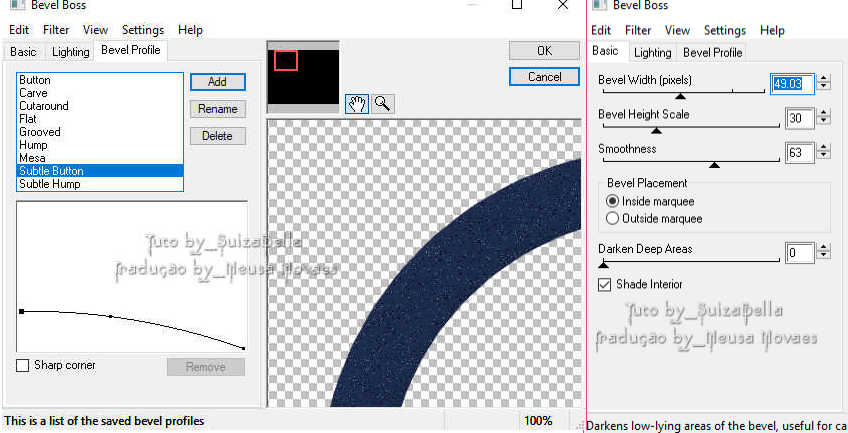The height and width of the screenshot is (433, 848).
Task: Choose Inside marquee bevel placement
Action: (x=612, y=201)
